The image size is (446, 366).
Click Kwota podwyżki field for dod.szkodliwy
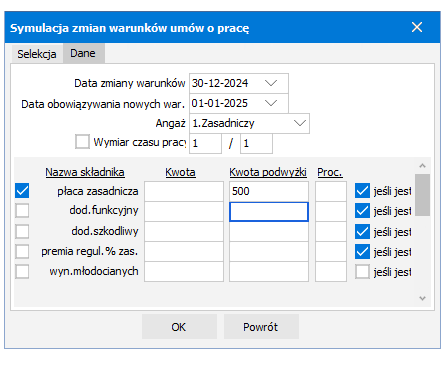(269, 231)
